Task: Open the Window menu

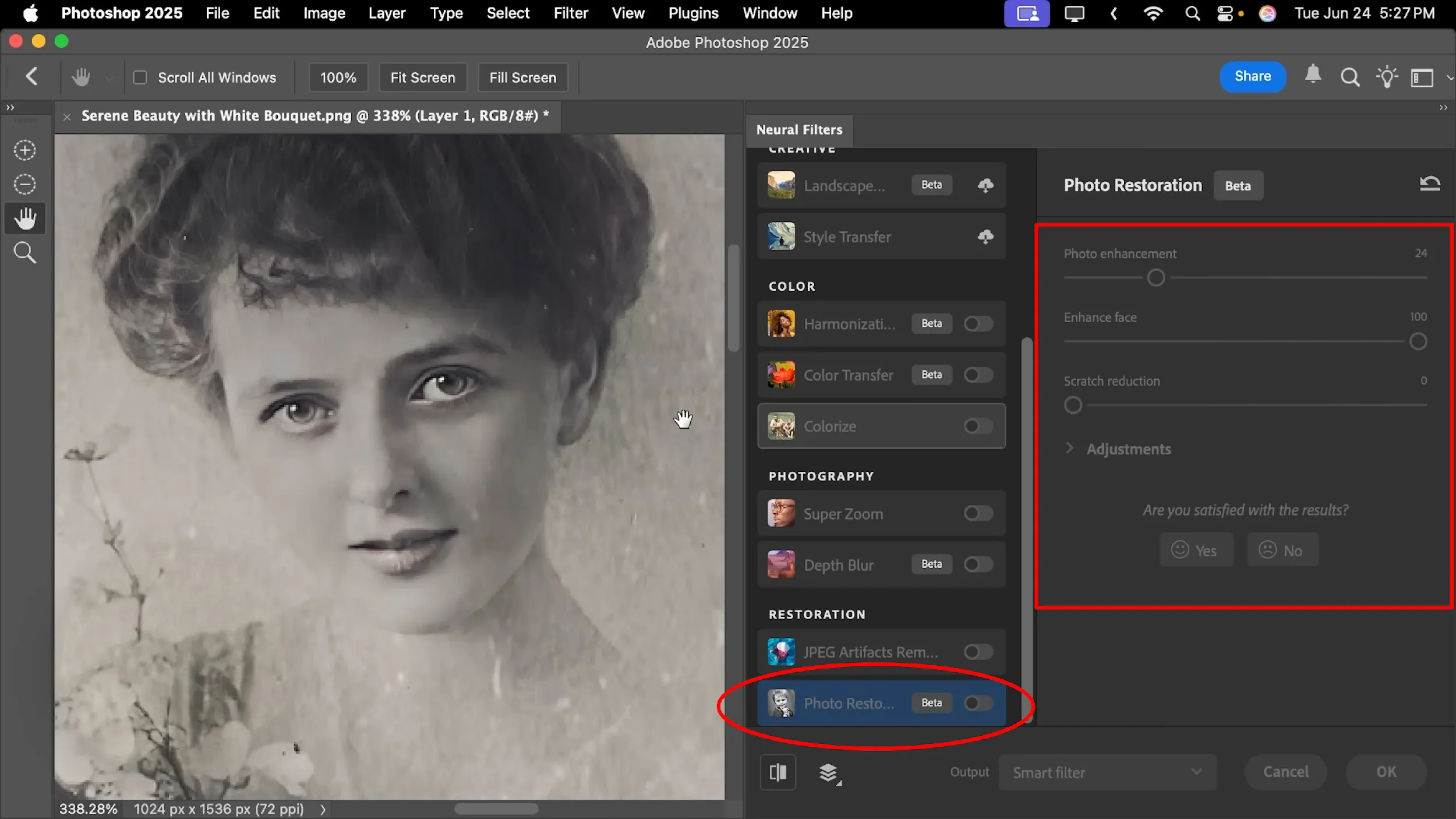Action: click(x=769, y=13)
